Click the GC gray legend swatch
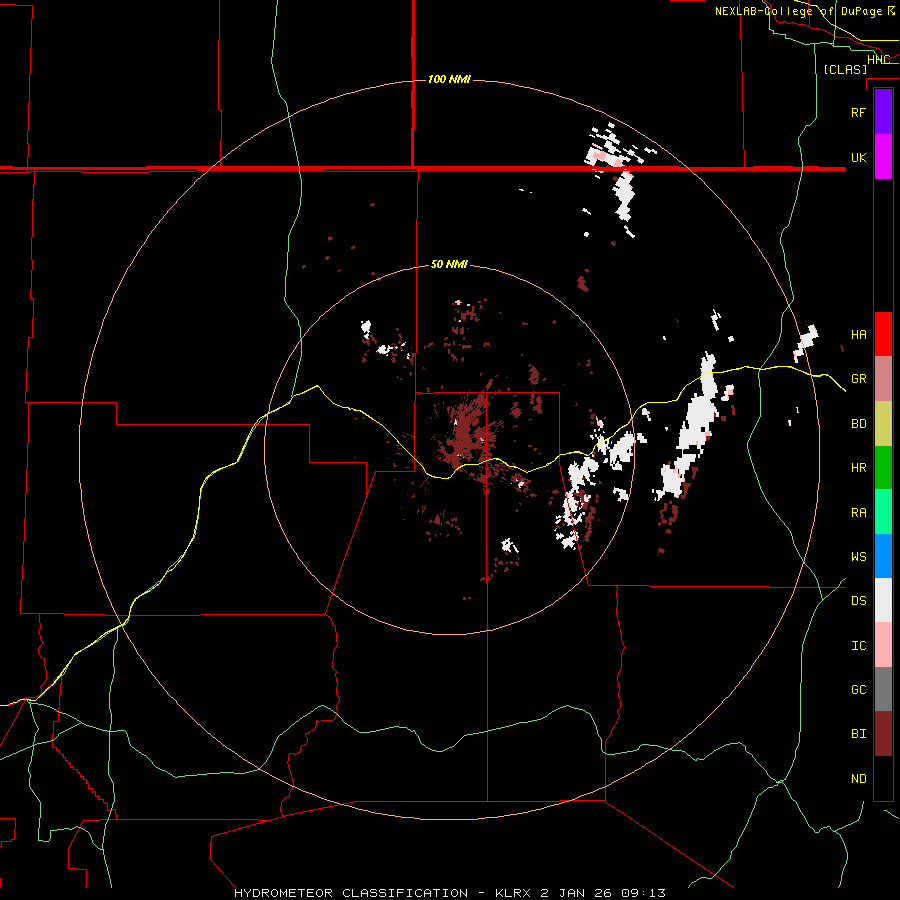This screenshot has height=900, width=900. click(883, 689)
